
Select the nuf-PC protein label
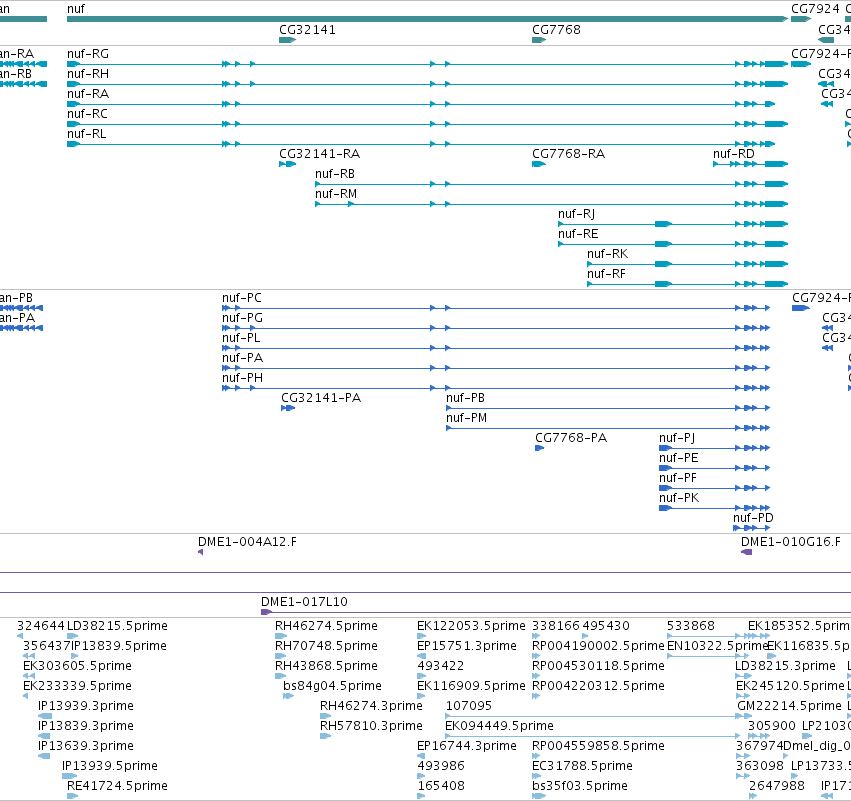pos(242,298)
